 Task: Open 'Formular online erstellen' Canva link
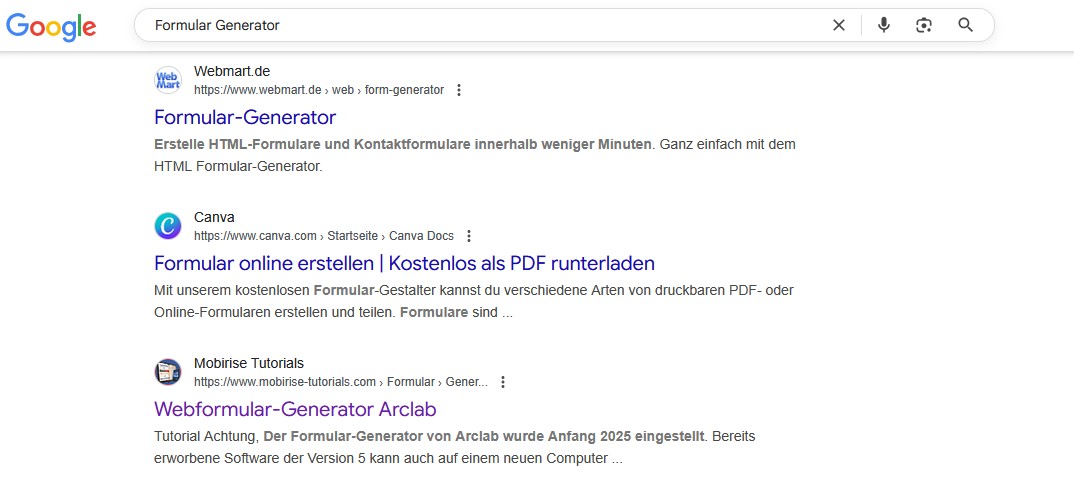[404, 264]
